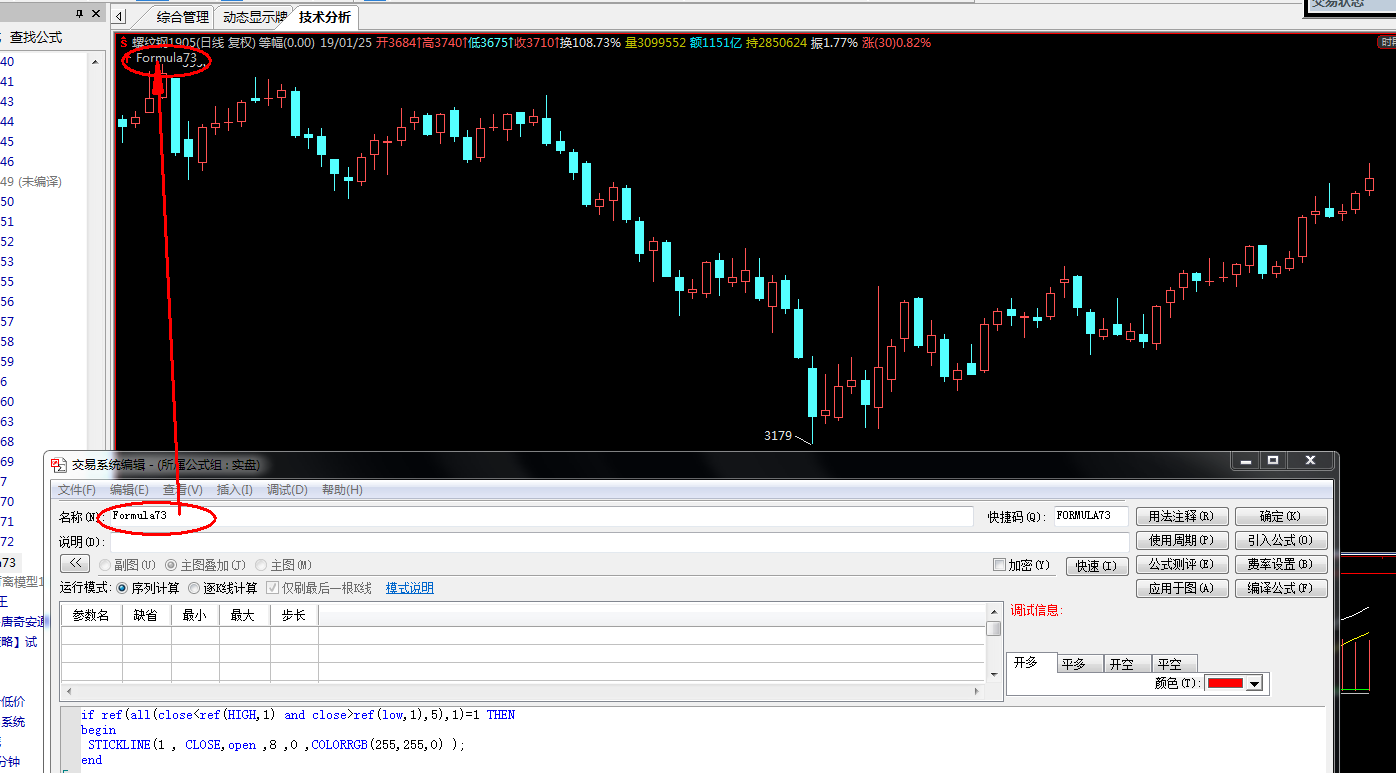The width and height of the screenshot is (1396, 773).
Task: Click the 快捷码 field showing FORMULA73
Action: [x=1091, y=516]
